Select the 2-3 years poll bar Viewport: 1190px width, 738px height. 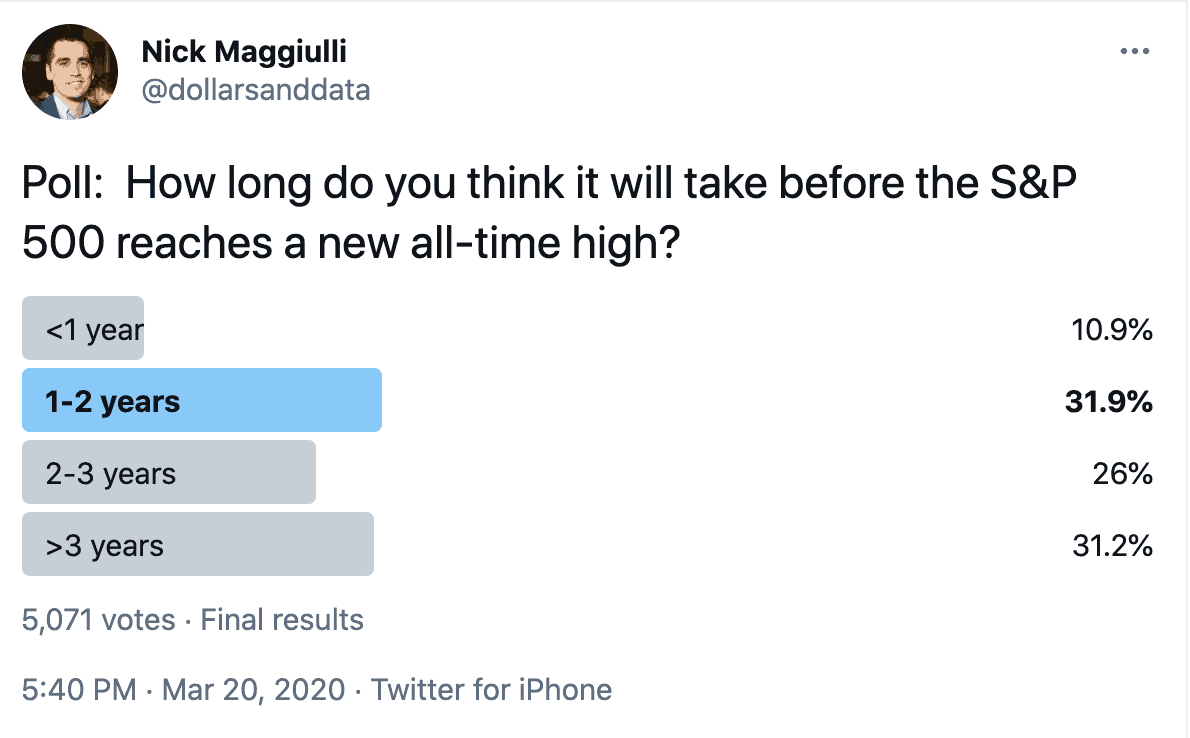[x=168, y=472]
